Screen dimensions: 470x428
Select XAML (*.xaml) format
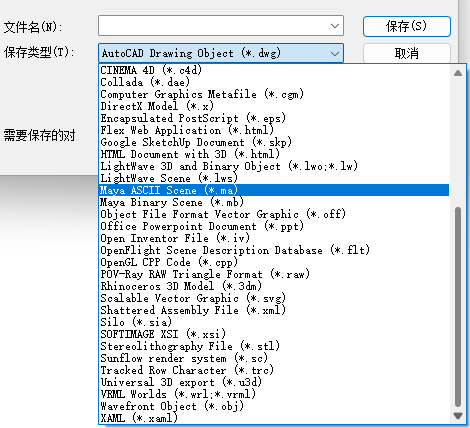pos(274,418)
